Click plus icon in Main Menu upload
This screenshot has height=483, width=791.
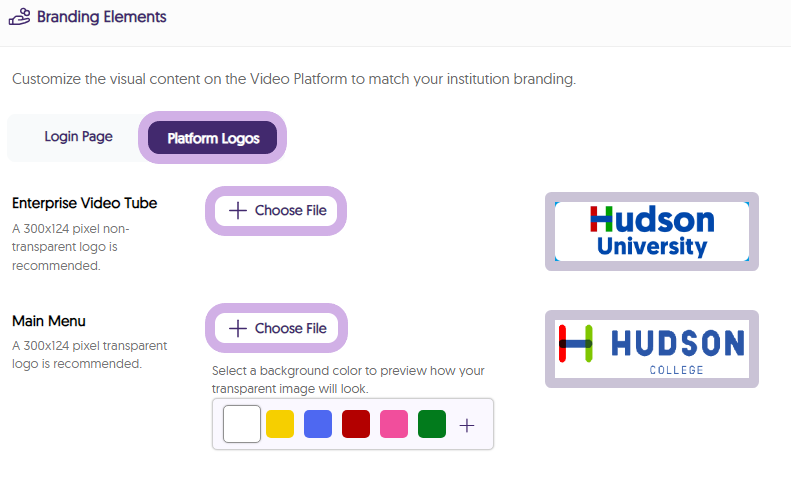tap(238, 328)
